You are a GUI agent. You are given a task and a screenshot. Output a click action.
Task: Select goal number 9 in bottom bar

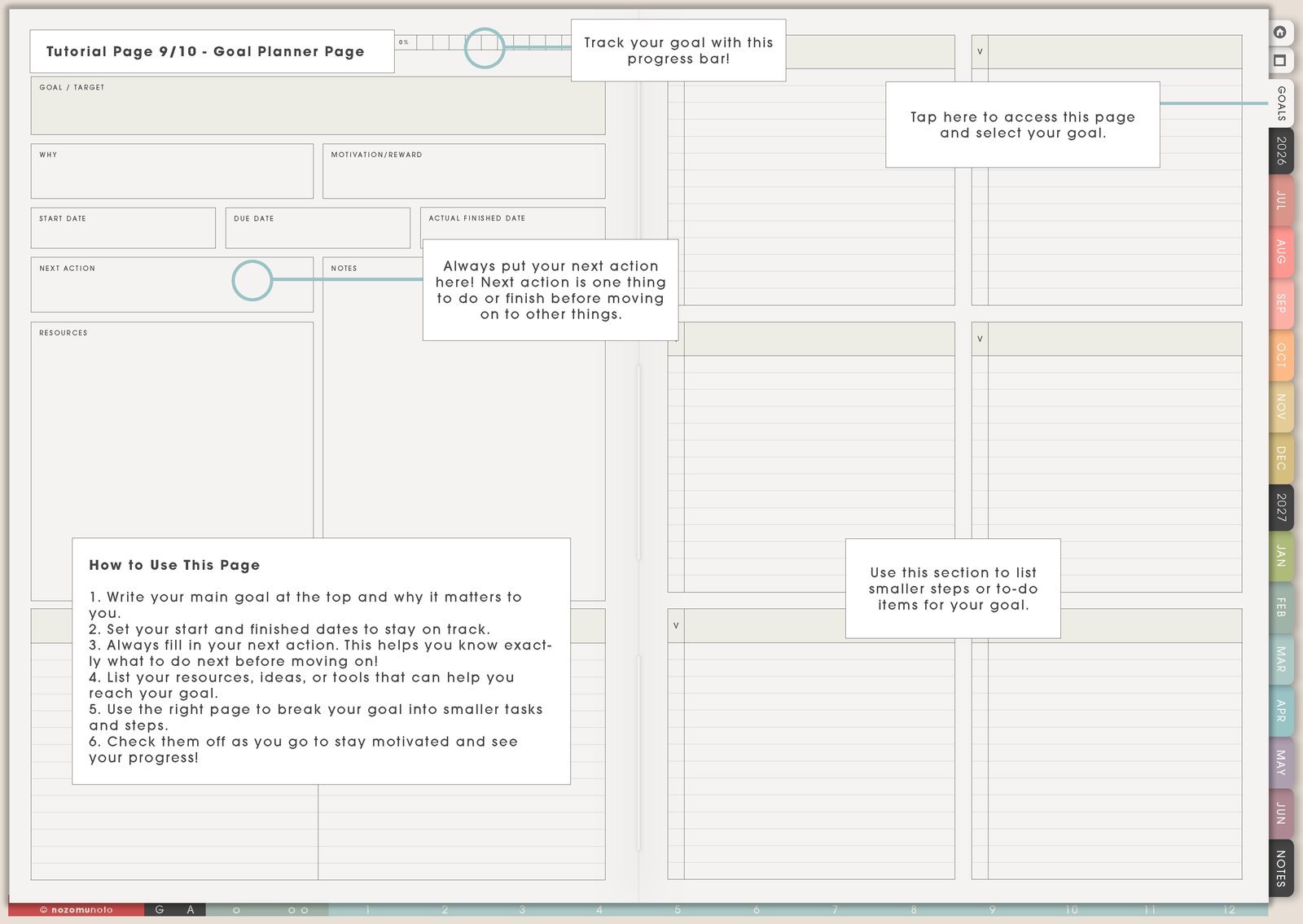coord(993,910)
